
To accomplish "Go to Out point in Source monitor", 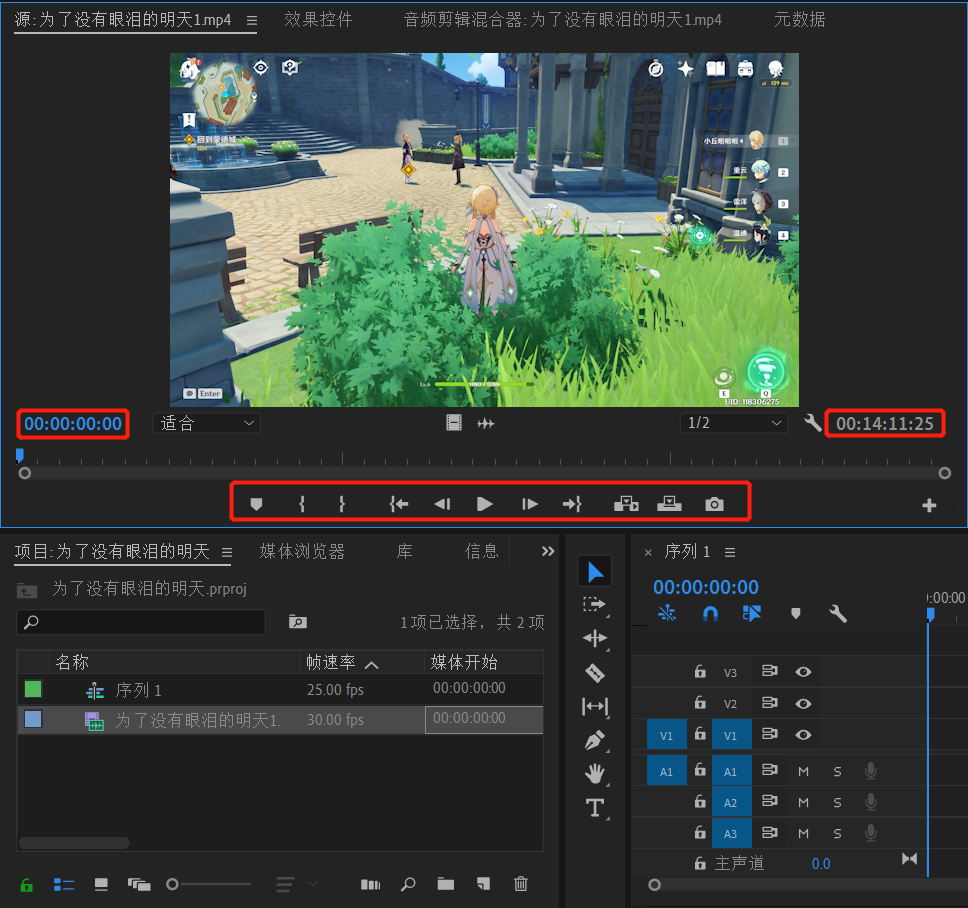I will click(572, 504).
